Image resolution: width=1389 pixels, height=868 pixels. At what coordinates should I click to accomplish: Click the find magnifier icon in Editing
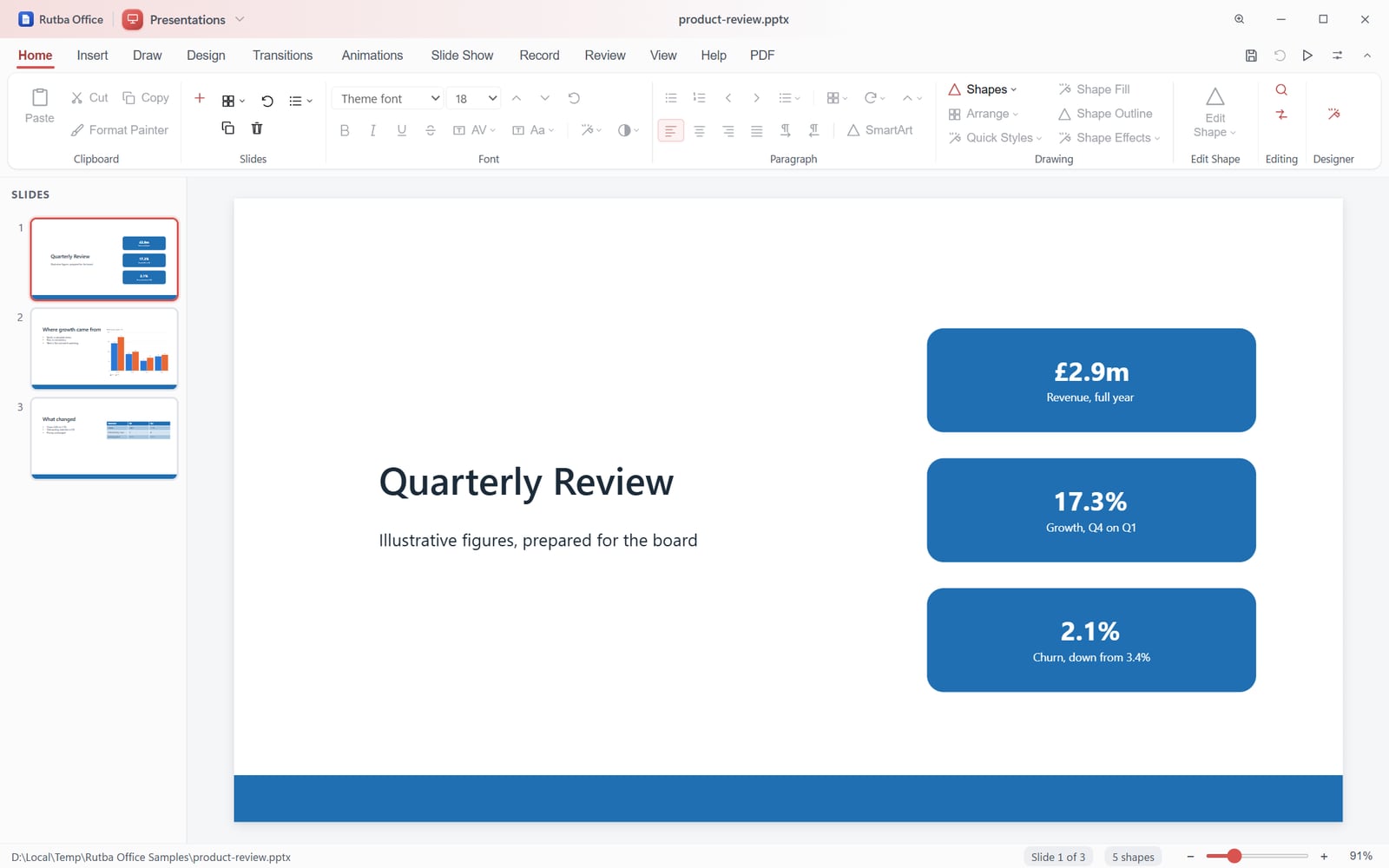1281,89
